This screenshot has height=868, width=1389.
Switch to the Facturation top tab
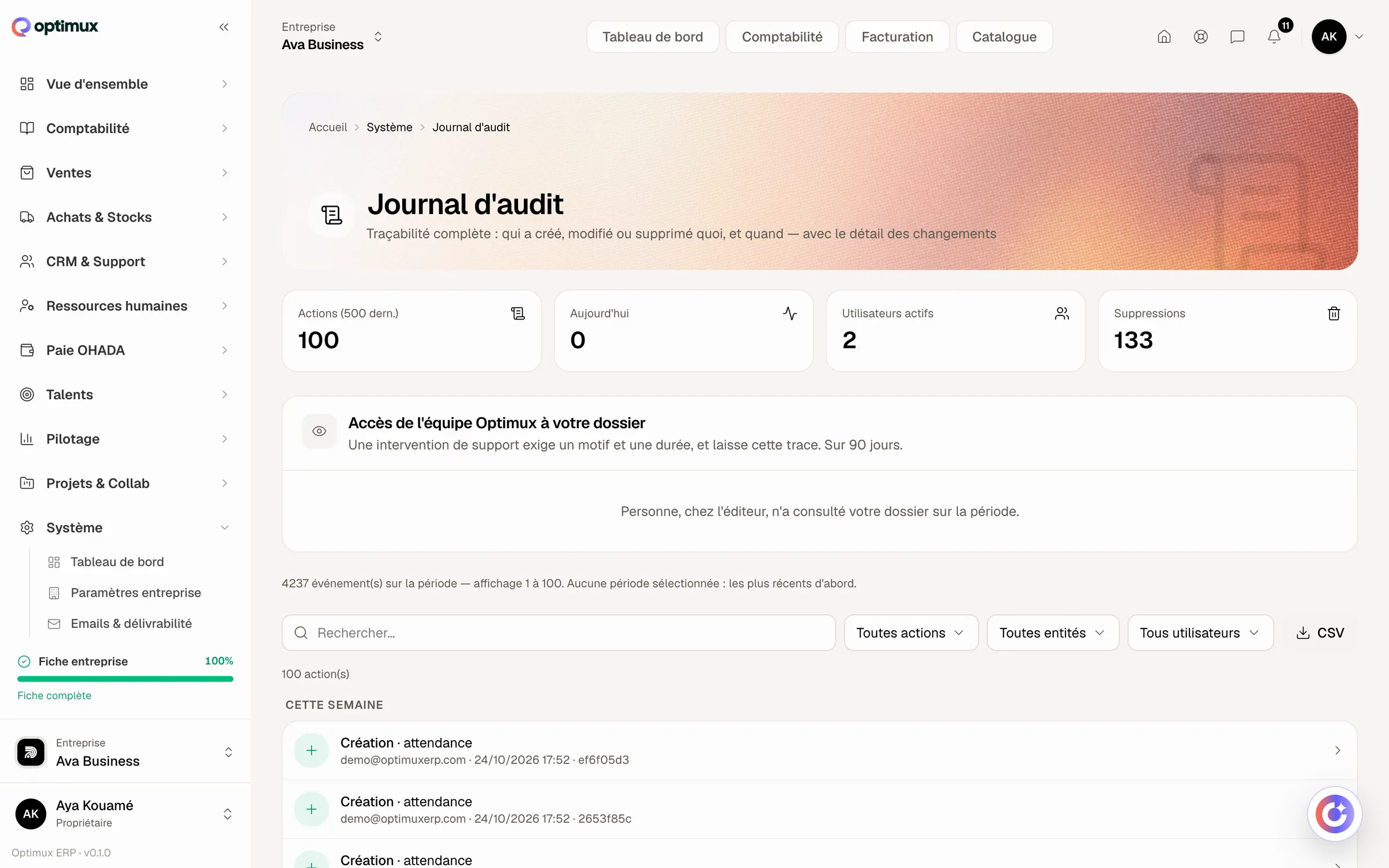(x=897, y=37)
